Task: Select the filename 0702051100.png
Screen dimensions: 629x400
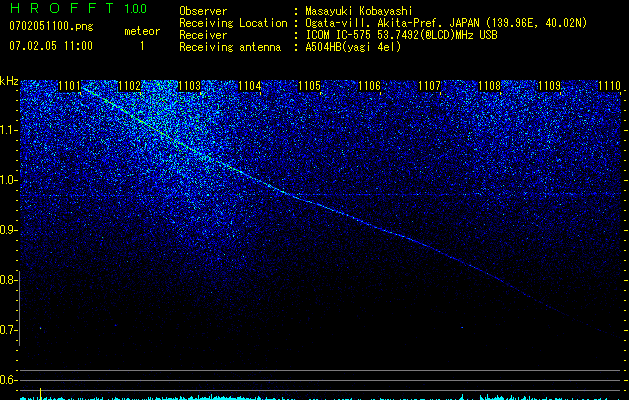Action: pos(51,26)
